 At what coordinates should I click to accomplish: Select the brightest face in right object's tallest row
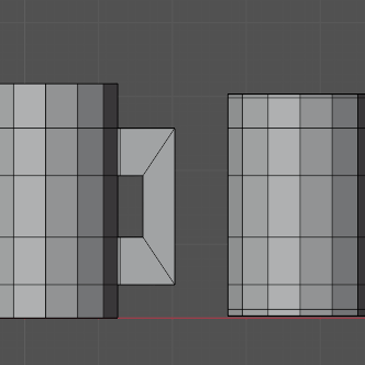tap(284, 206)
